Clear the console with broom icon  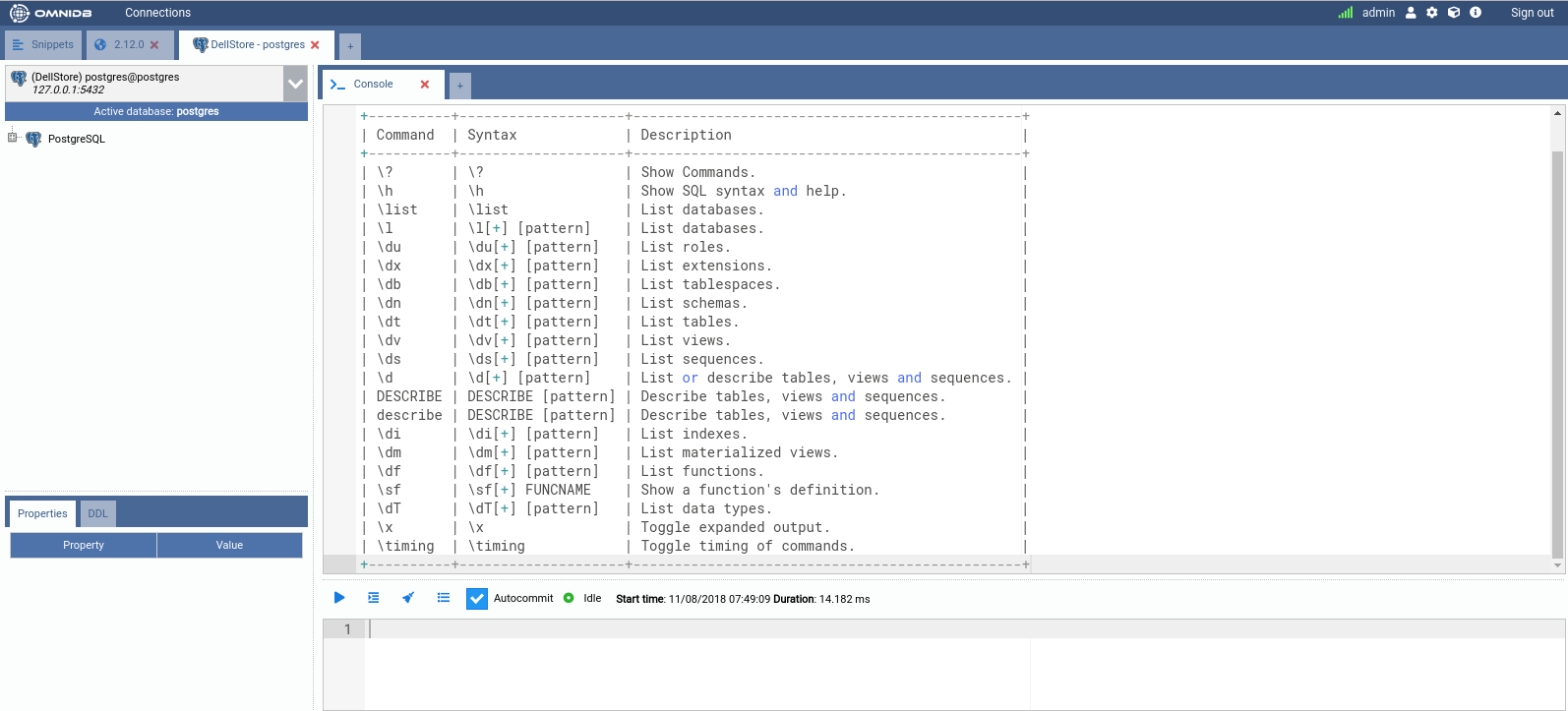(x=408, y=598)
